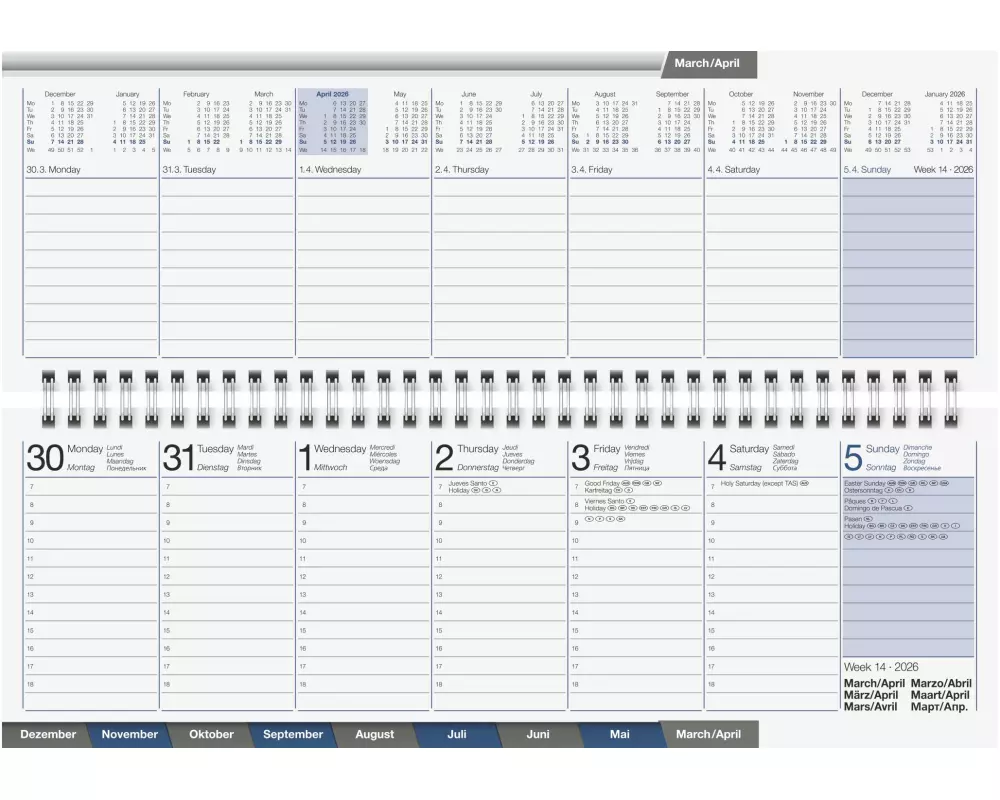Select the large date number 30 for Monday

(x=45, y=459)
